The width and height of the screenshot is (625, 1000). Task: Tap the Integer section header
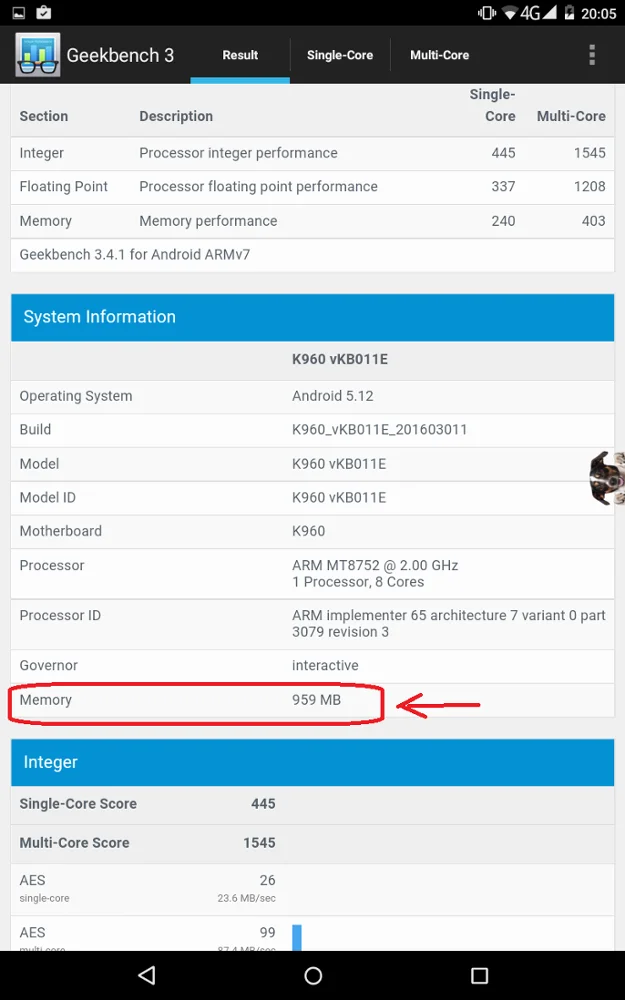pyautogui.click(x=312, y=762)
